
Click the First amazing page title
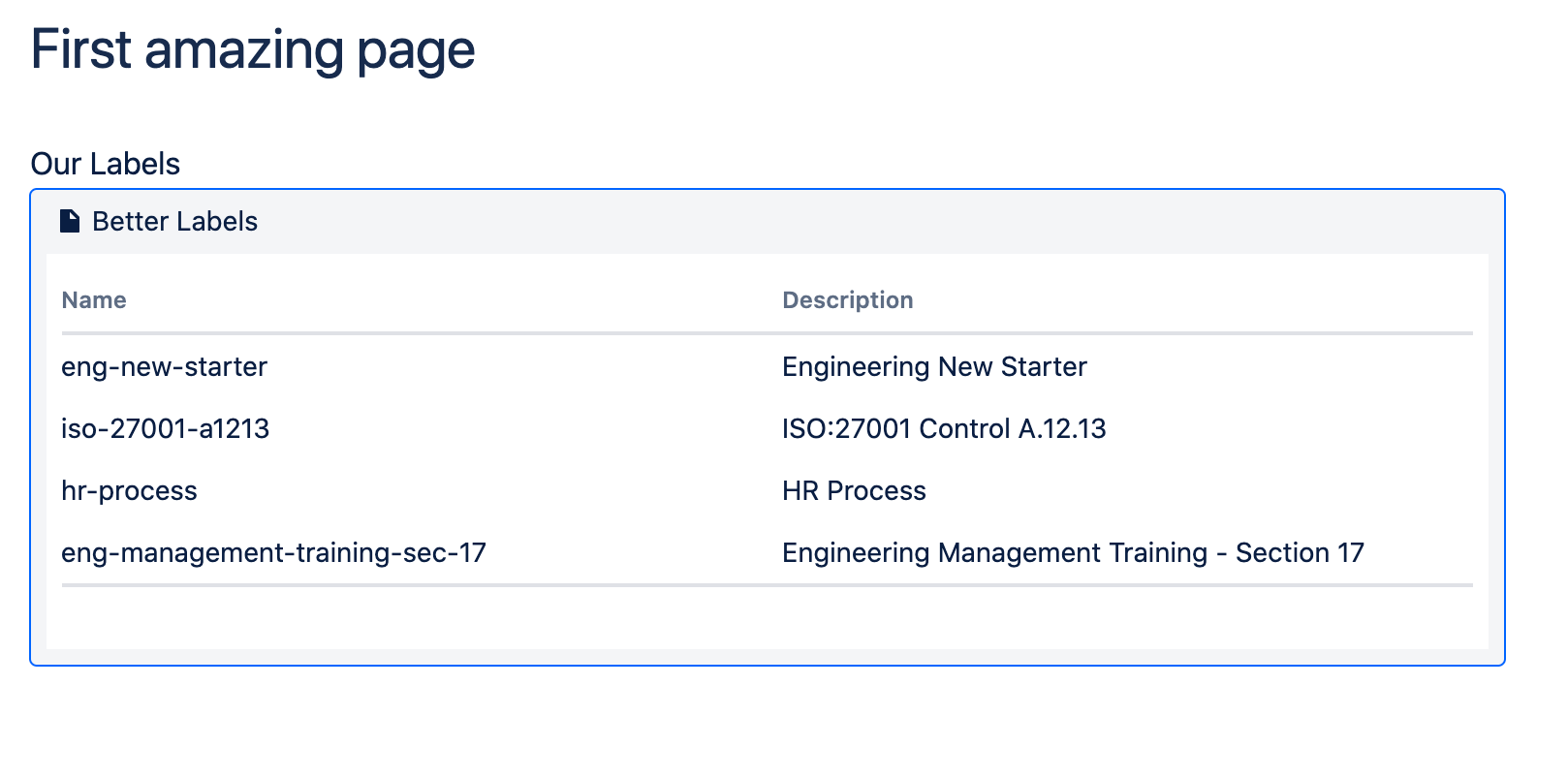253,49
